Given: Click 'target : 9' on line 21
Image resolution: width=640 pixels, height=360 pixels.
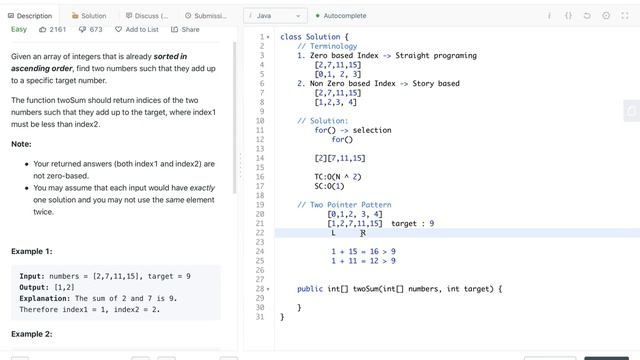Looking at the screenshot, I should click(413, 224).
